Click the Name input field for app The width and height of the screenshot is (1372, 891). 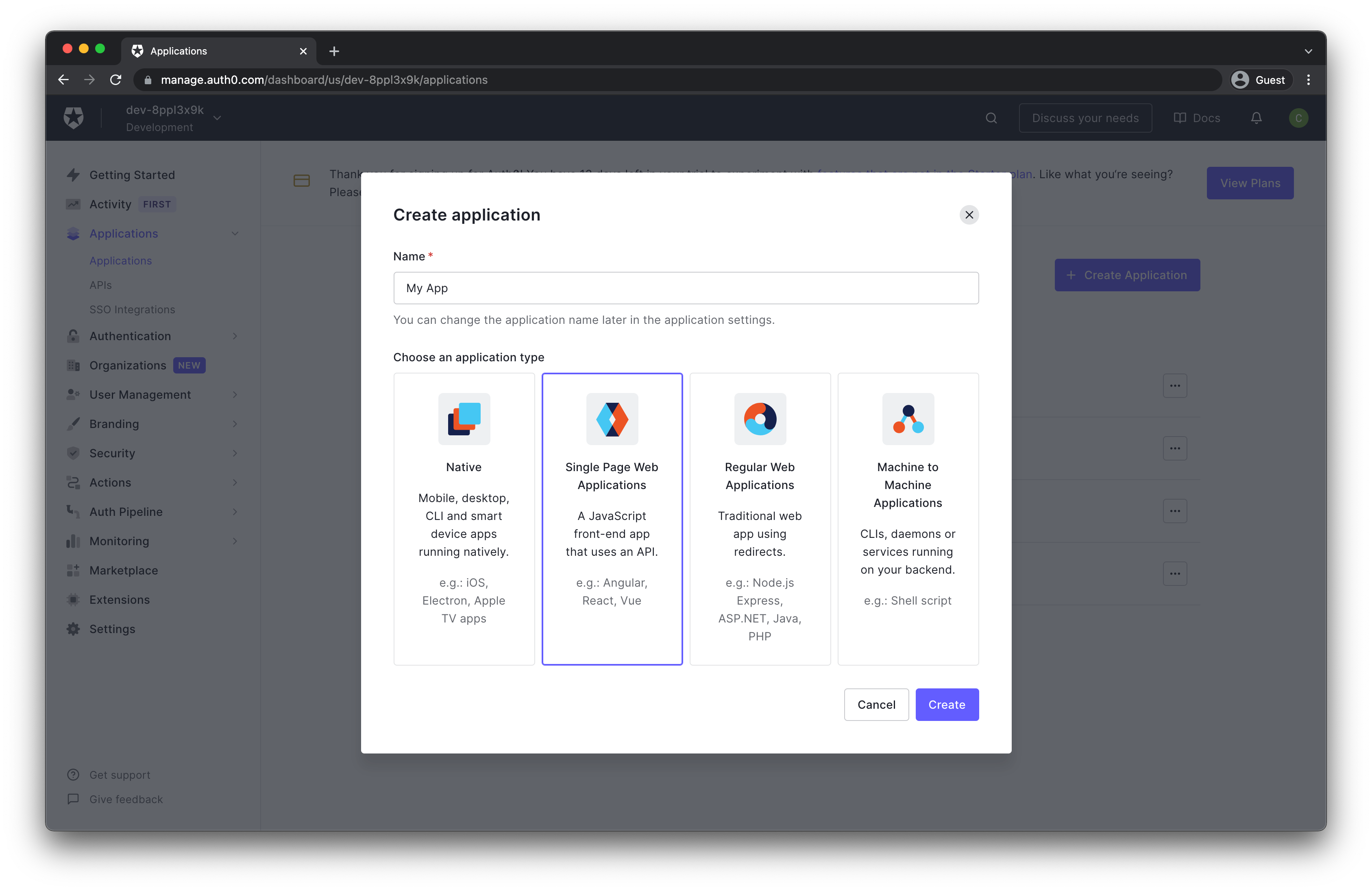[x=686, y=288]
